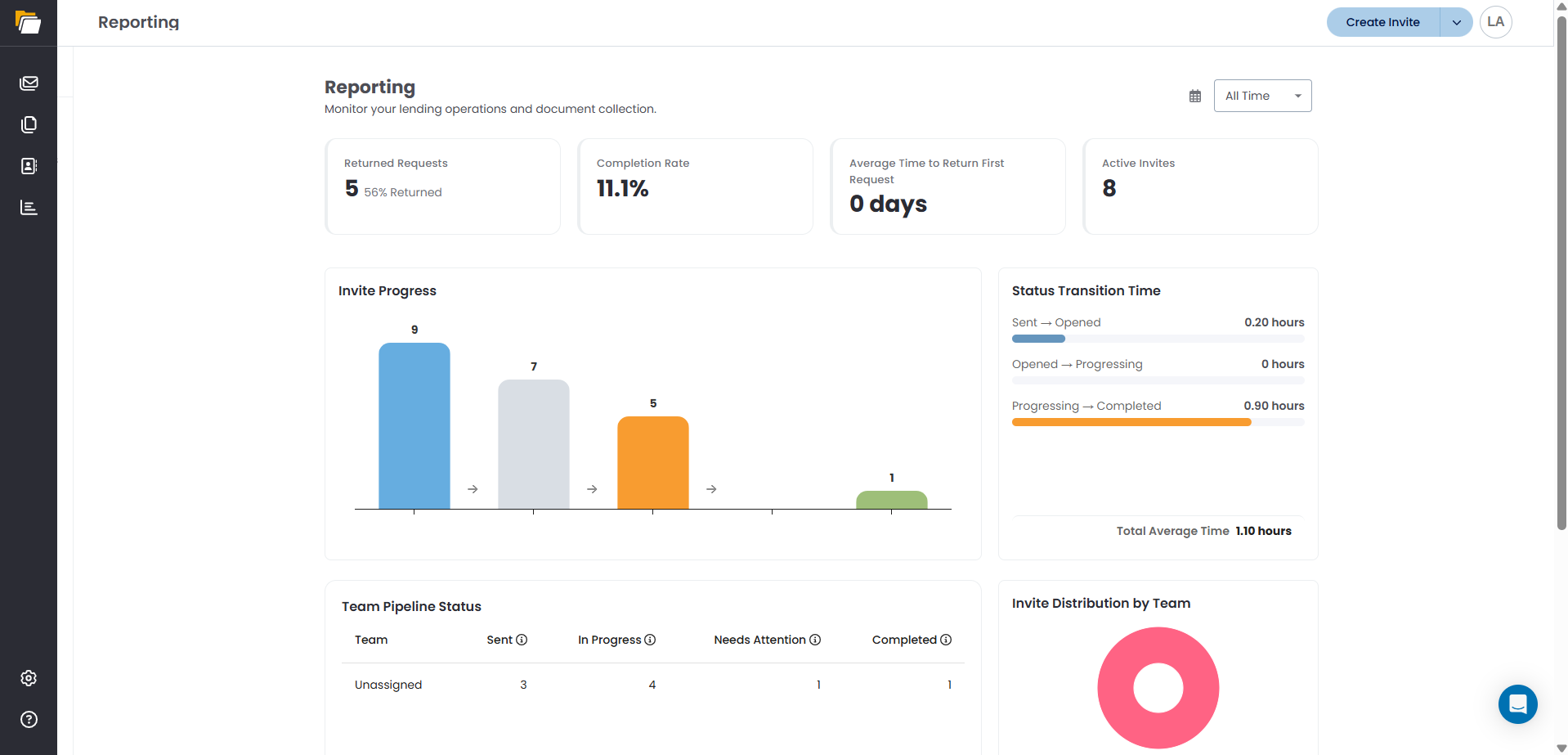Open the help question mark icon
1568x755 pixels.
tap(29, 720)
